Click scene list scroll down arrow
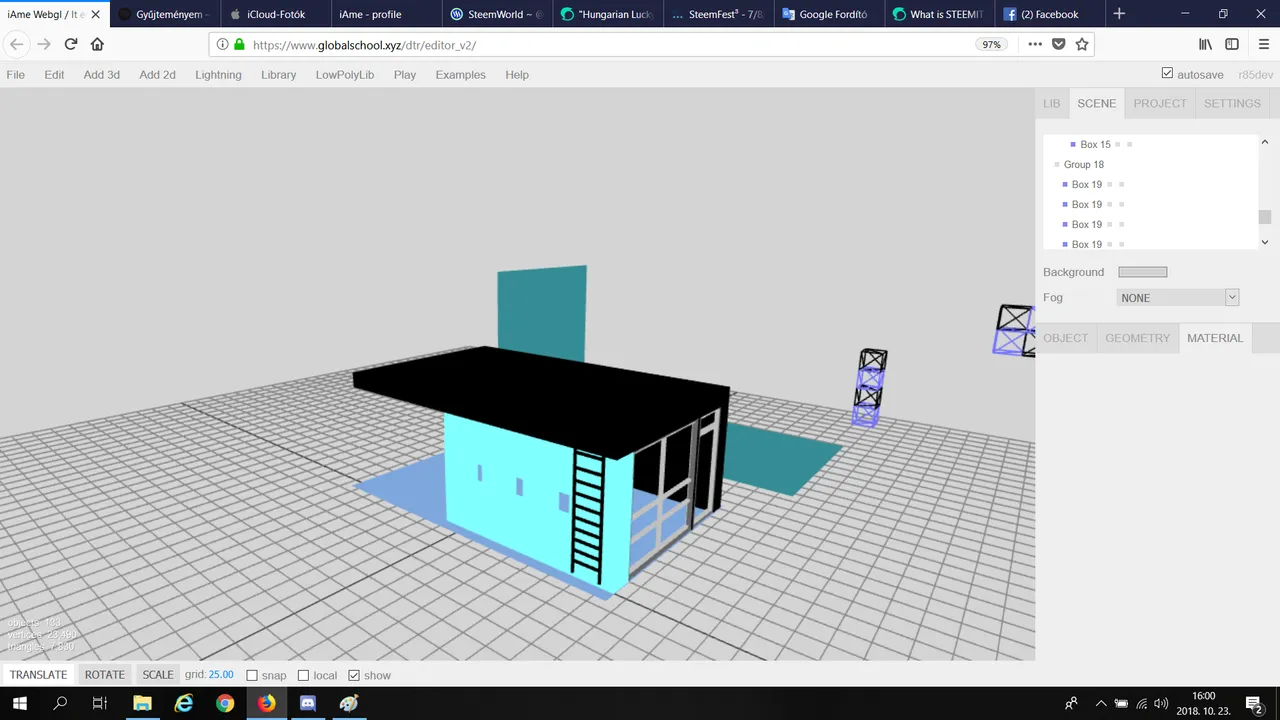Viewport: 1280px width, 720px height. [1264, 242]
